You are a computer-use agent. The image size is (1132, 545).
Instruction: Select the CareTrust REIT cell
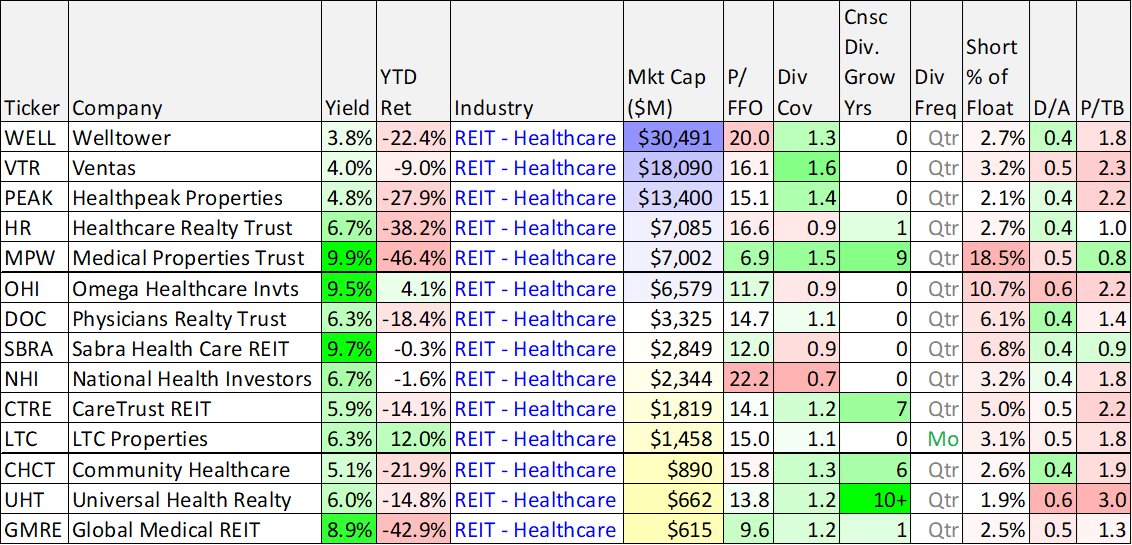(x=195, y=409)
